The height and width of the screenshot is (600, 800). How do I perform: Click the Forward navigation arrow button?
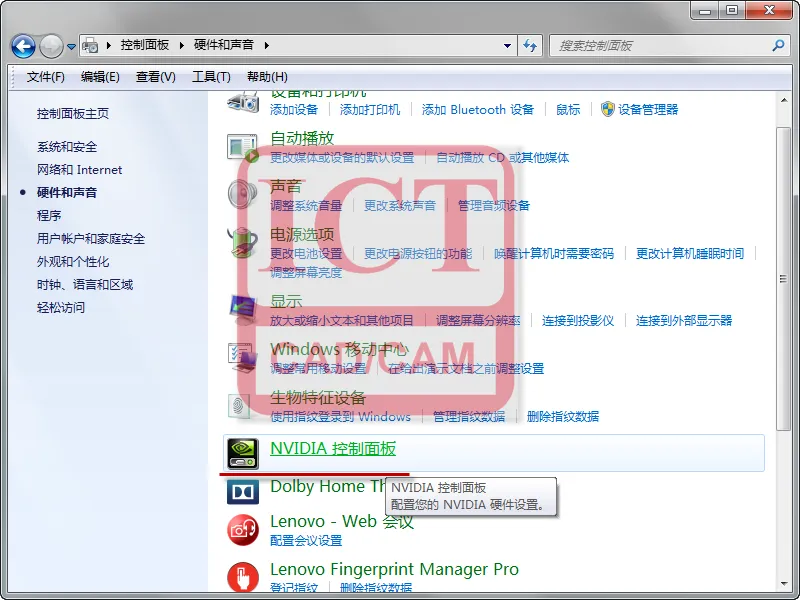(x=51, y=46)
